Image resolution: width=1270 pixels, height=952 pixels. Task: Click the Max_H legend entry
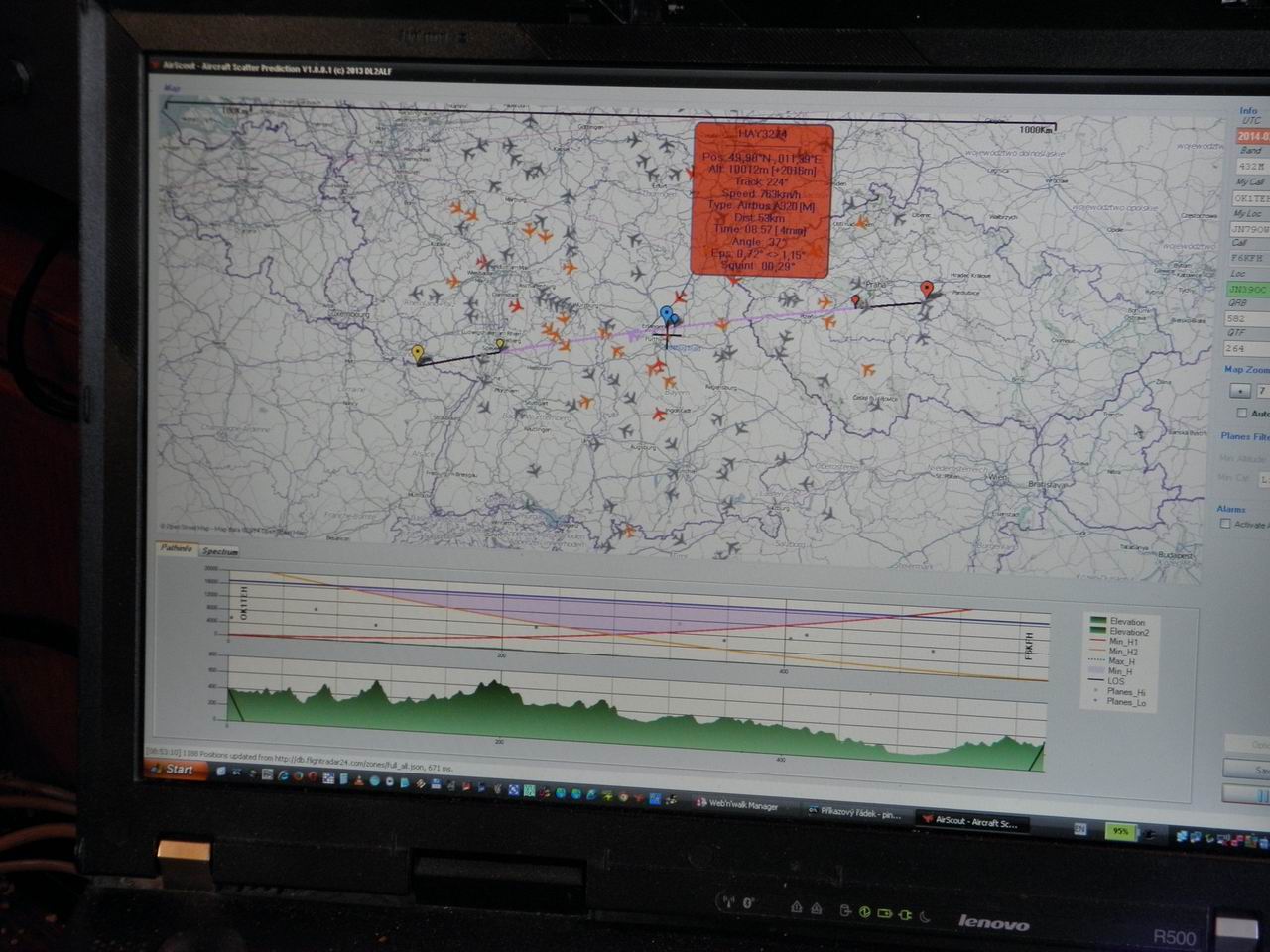(x=1112, y=661)
